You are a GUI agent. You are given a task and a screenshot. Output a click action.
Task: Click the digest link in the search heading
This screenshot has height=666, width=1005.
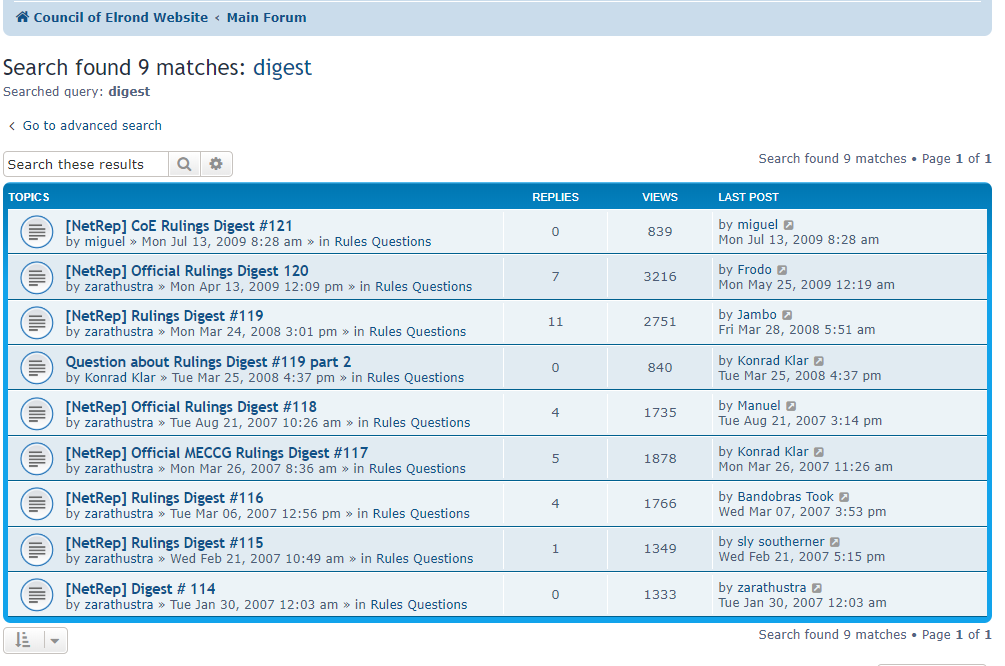282,68
